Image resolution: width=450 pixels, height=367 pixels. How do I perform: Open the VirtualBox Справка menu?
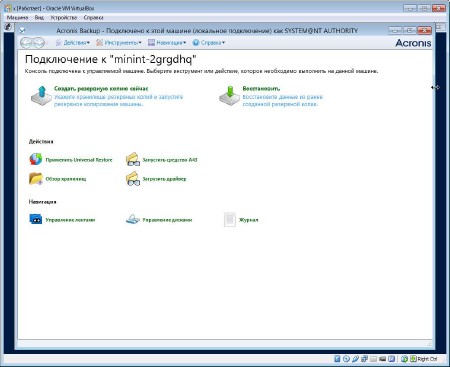(93, 18)
